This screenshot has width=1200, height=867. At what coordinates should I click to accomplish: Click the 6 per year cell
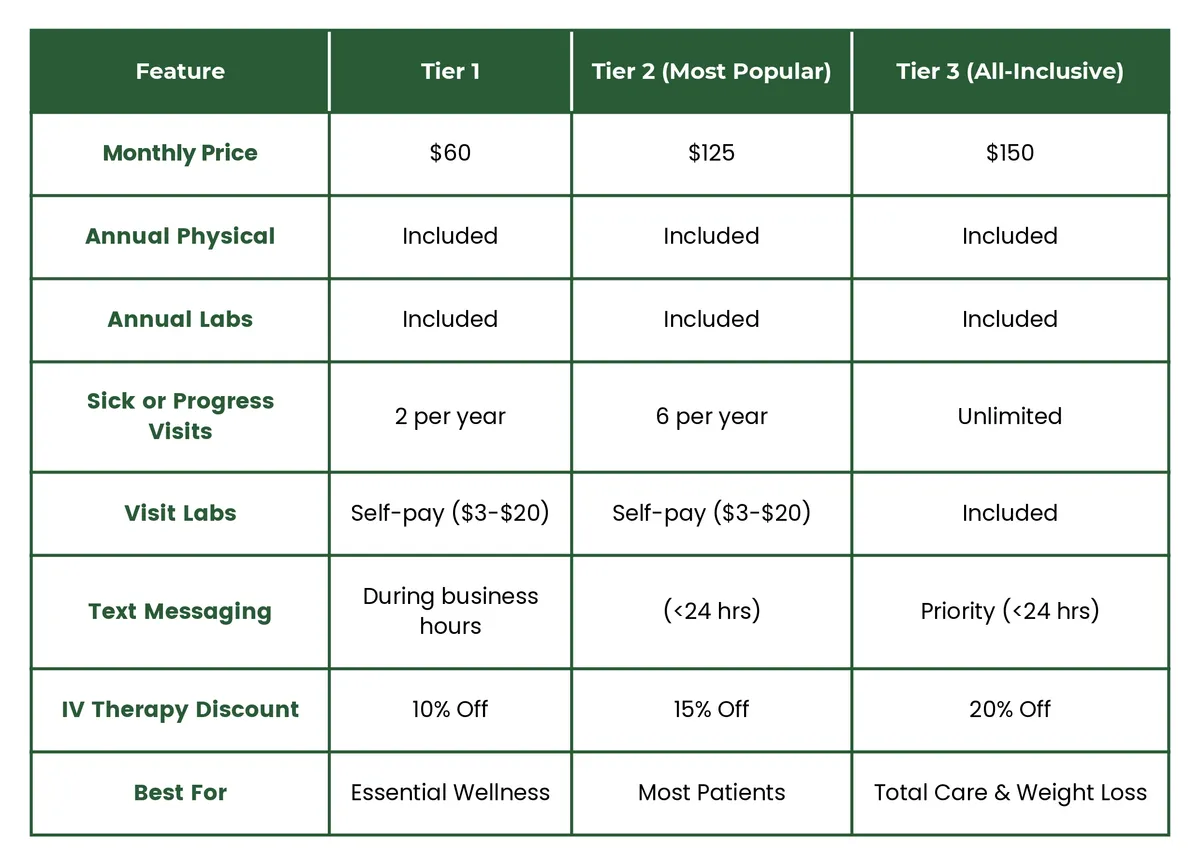coord(711,416)
